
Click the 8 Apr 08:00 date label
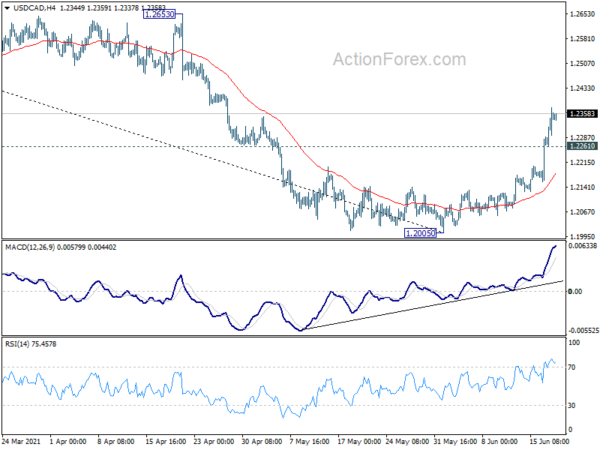(116, 442)
